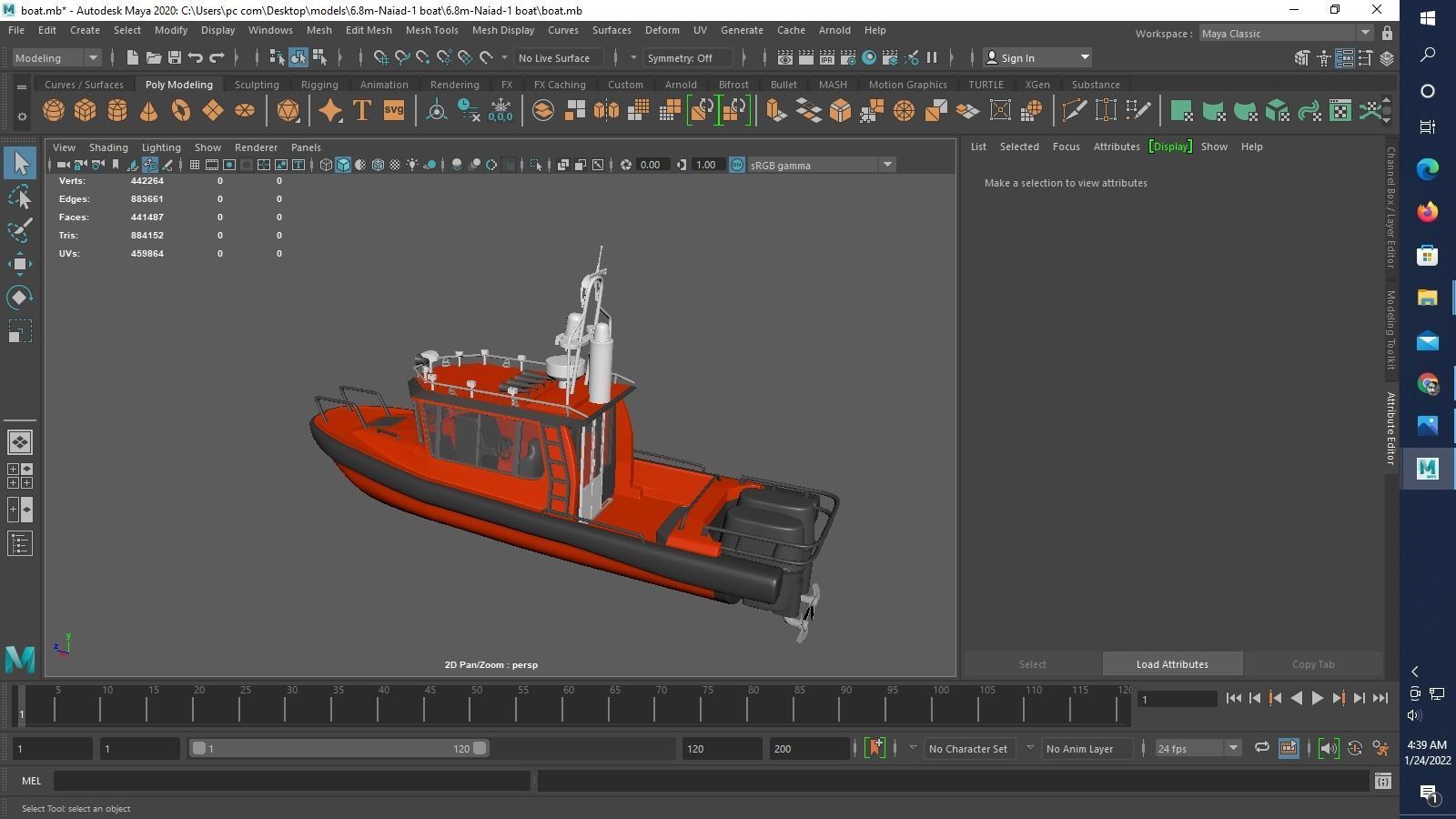The width and height of the screenshot is (1456, 819).
Task: Toggle the view transform ON button
Action: (x=737, y=165)
